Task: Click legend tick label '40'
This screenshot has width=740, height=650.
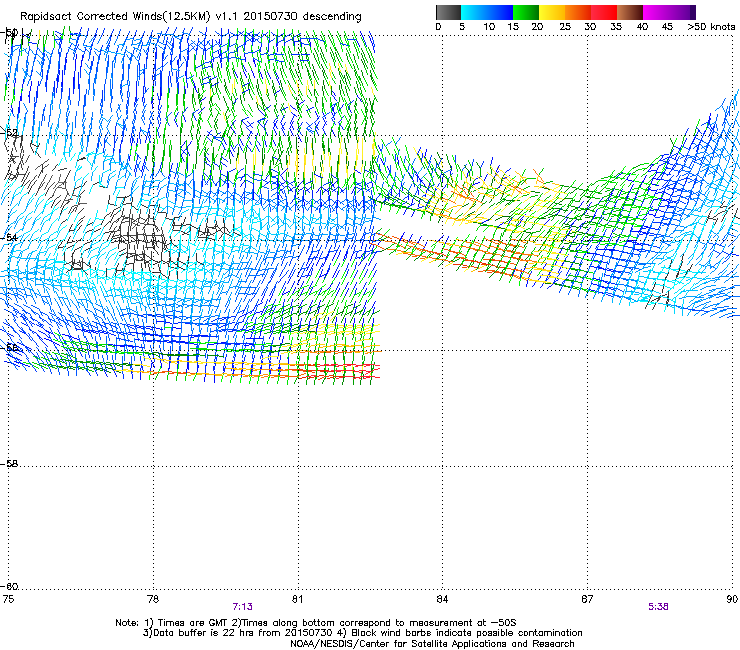Action: [642, 27]
